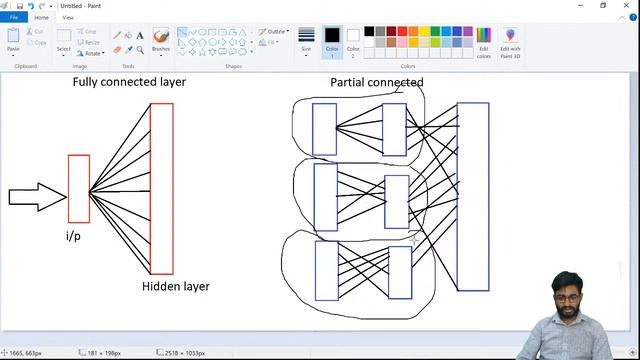Choose the Oval shape
The image size is (640, 360).
point(202,32)
